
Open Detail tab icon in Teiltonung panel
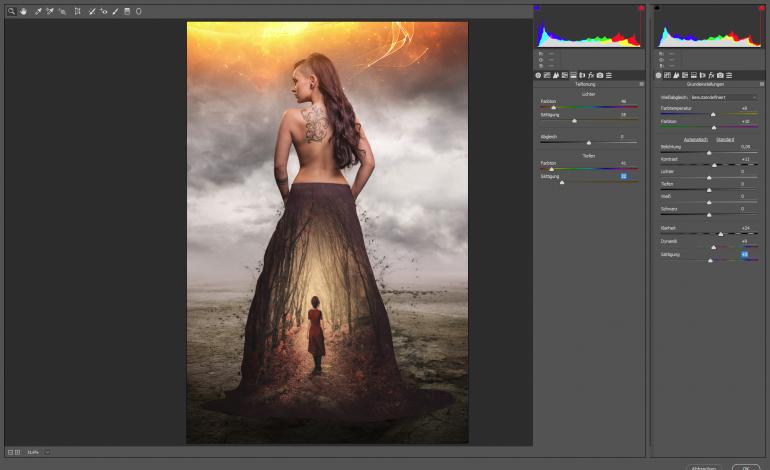click(556, 75)
